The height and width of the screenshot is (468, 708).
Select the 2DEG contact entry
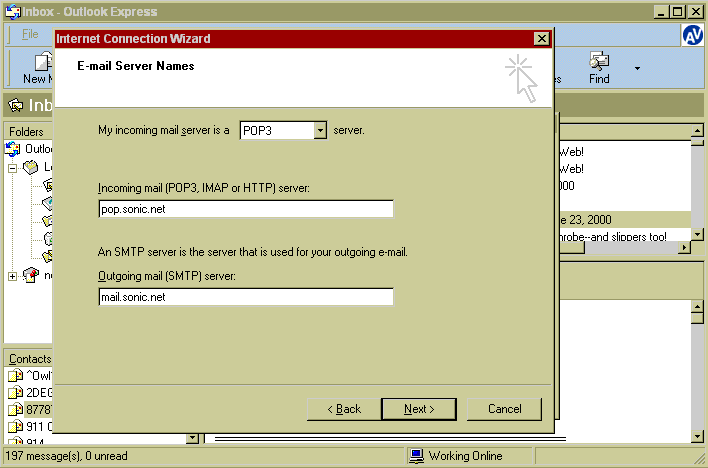30,392
